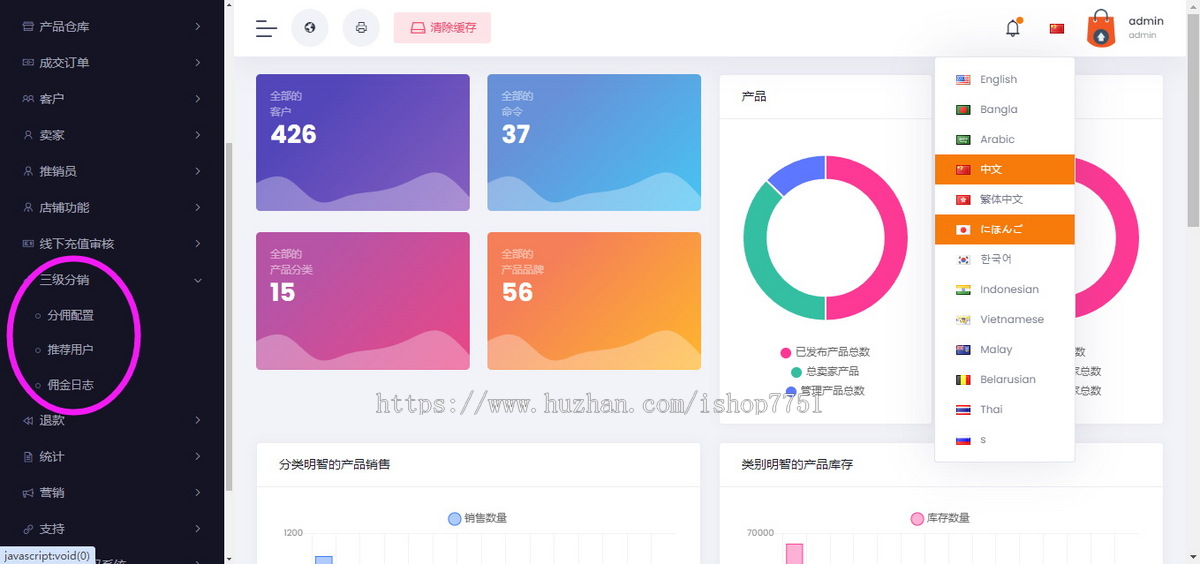Select English language option
The width and height of the screenshot is (1200, 564).
pyautogui.click(x=1004, y=80)
